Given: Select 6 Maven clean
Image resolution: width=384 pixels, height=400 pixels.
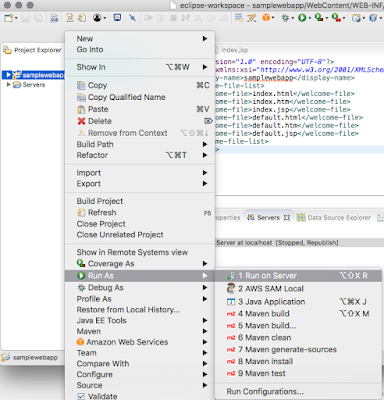Looking at the screenshot, I should (x=298, y=338).
